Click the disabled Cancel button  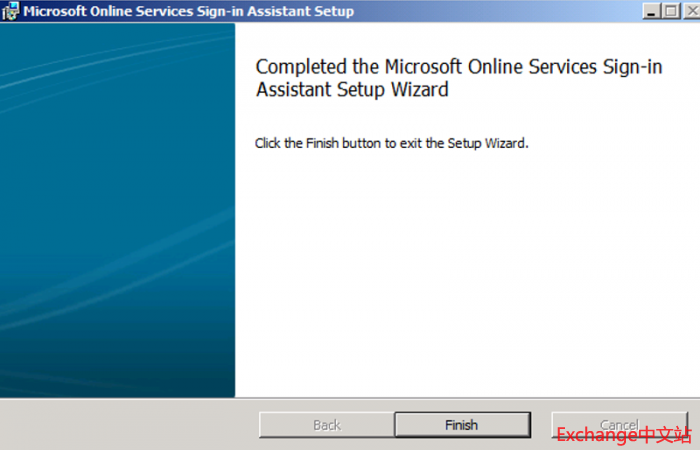point(618,424)
